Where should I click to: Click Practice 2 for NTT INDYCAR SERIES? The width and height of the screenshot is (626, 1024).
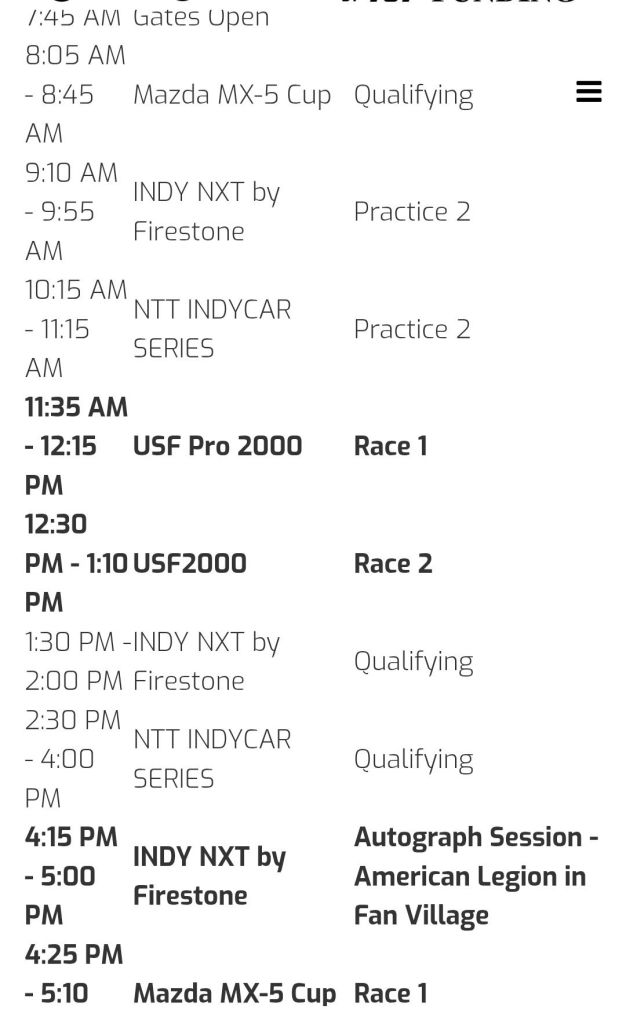point(412,329)
